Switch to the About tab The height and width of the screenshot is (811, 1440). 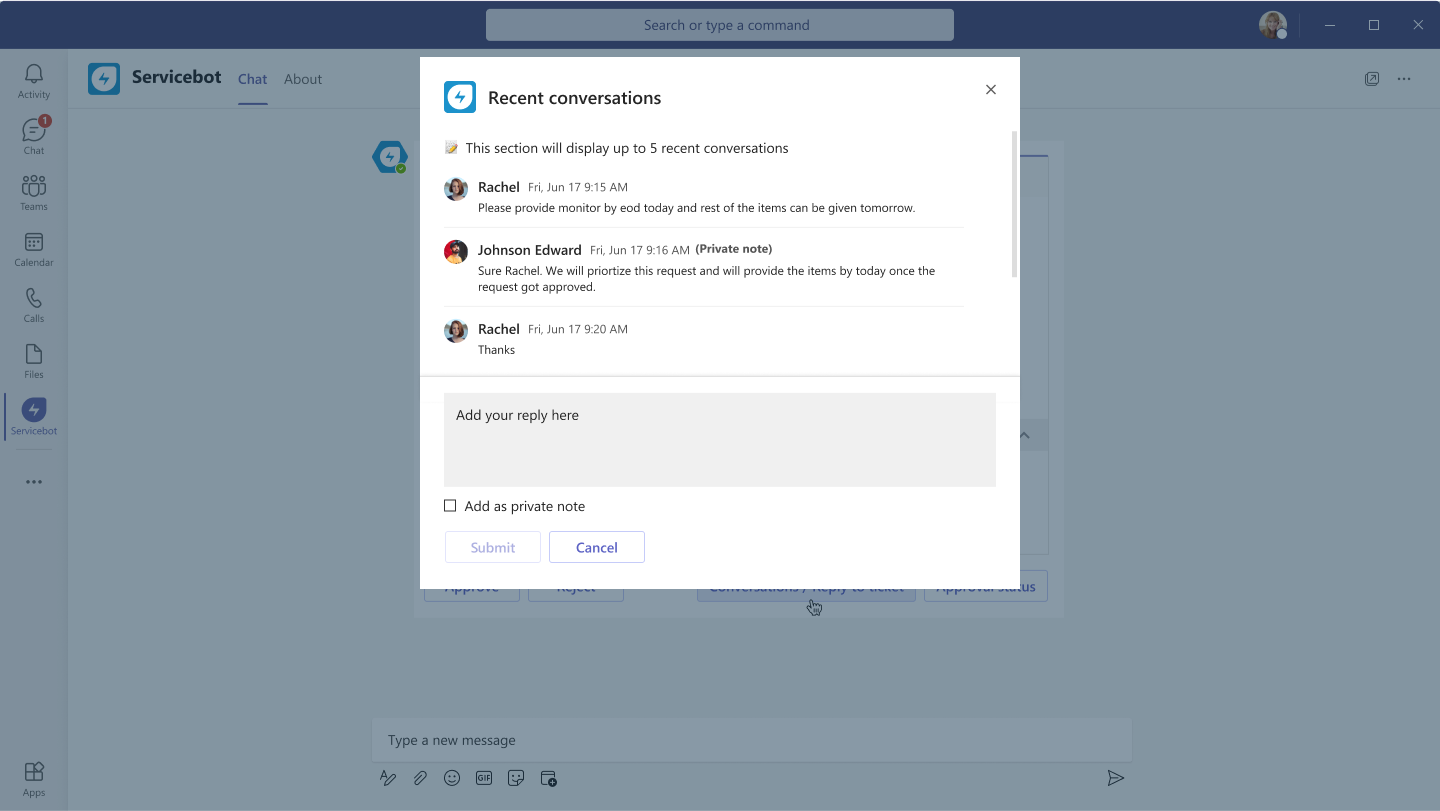pyautogui.click(x=303, y=79)
